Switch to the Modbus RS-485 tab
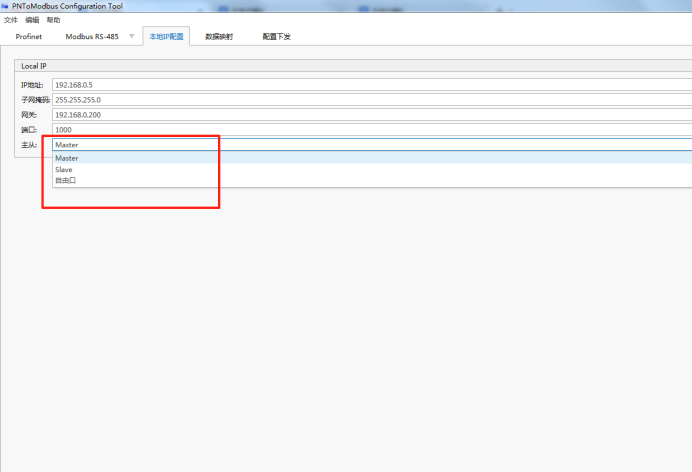The image size is (692, 472). pyautogui.click(x=92, y=37)
